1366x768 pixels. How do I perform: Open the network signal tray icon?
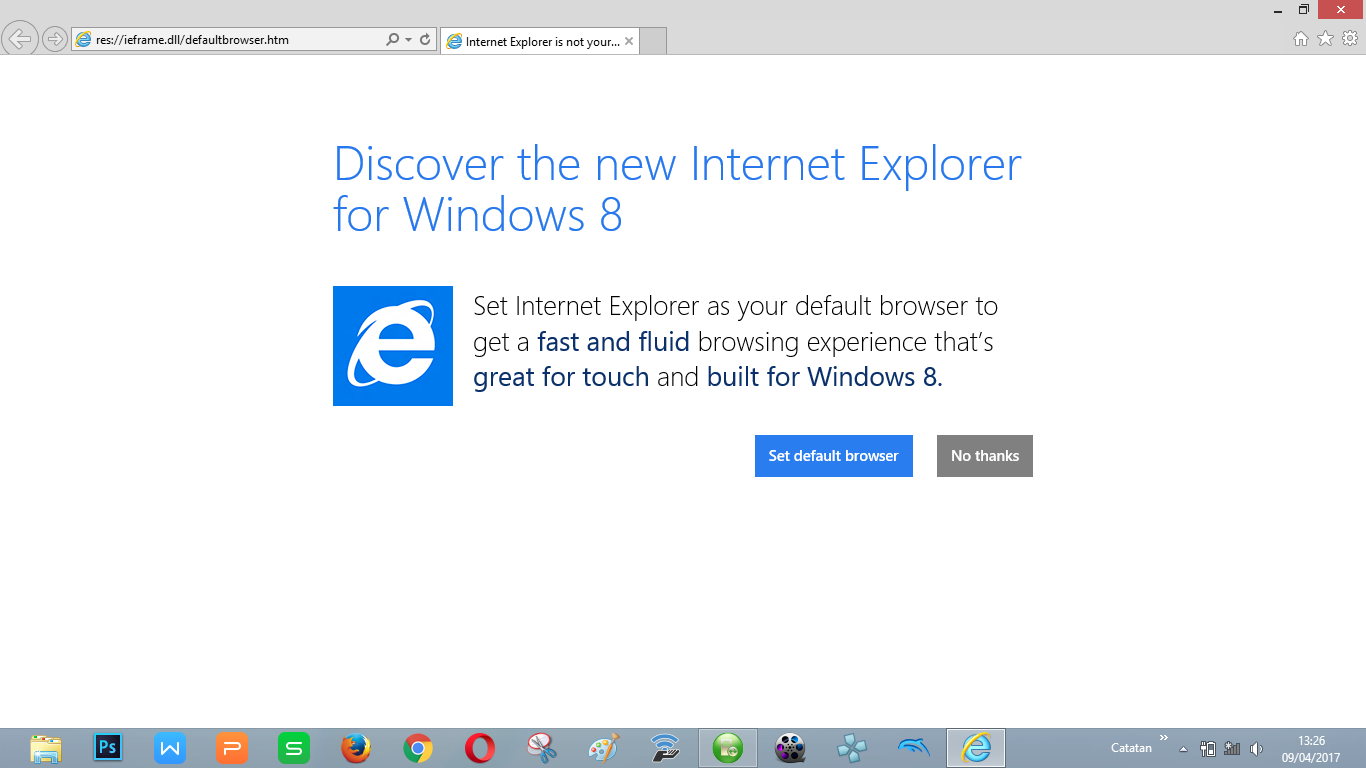pos(1232,748)
